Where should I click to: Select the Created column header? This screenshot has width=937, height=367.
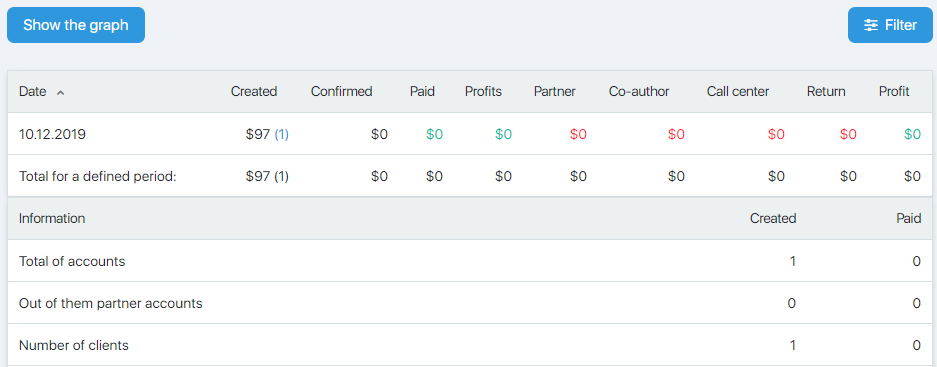254,91
